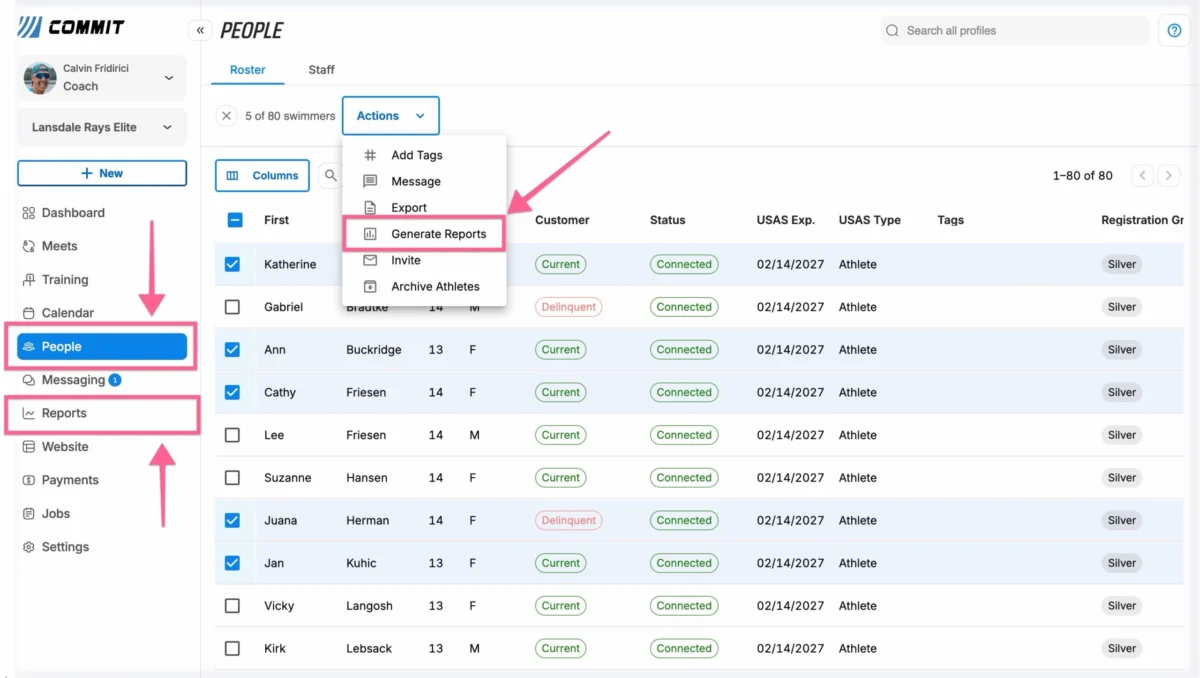
Task: Sort by the Status column header
Action: [x=668, y=220]
